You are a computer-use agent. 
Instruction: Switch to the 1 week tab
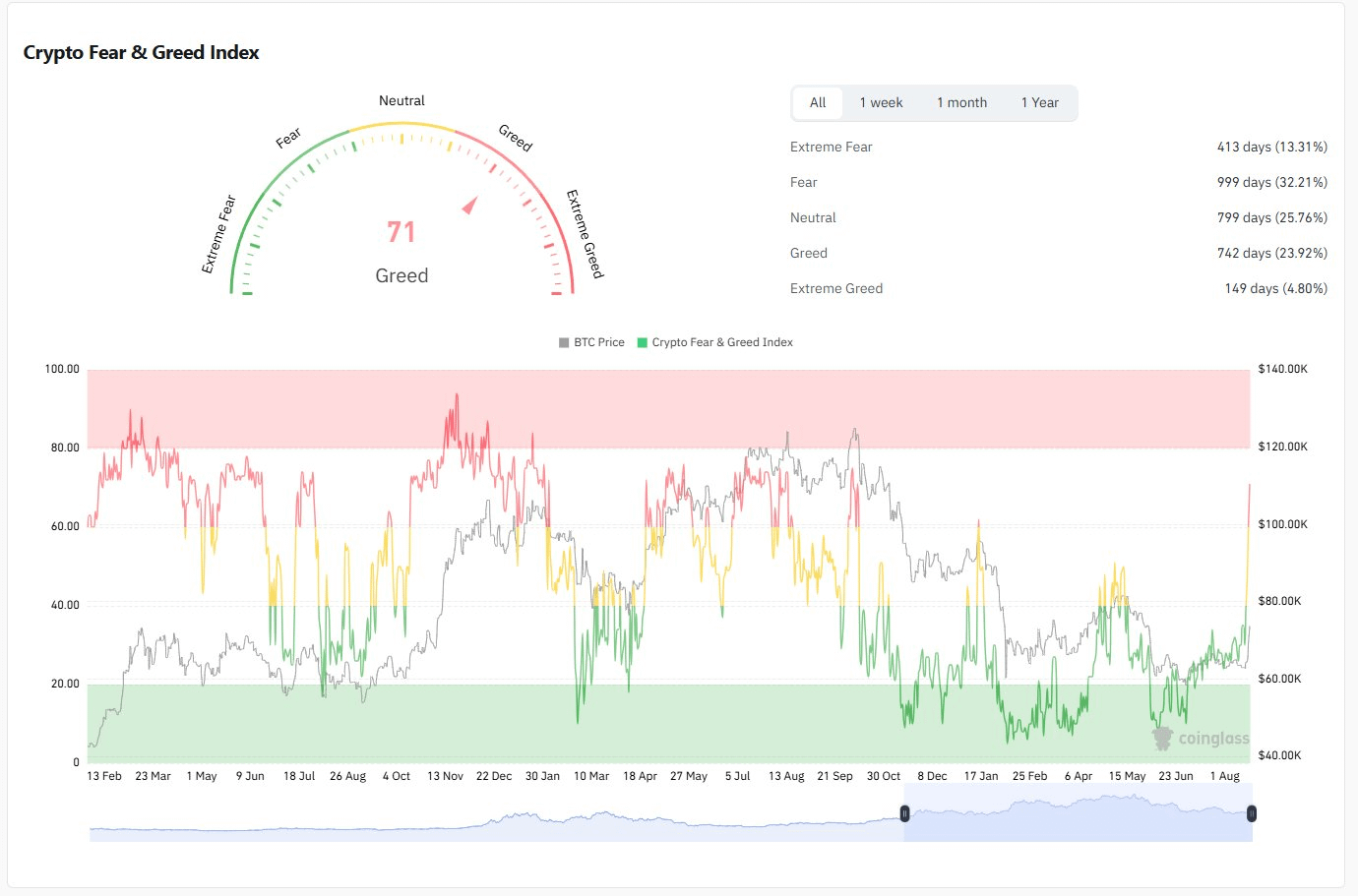pos(881,102)
